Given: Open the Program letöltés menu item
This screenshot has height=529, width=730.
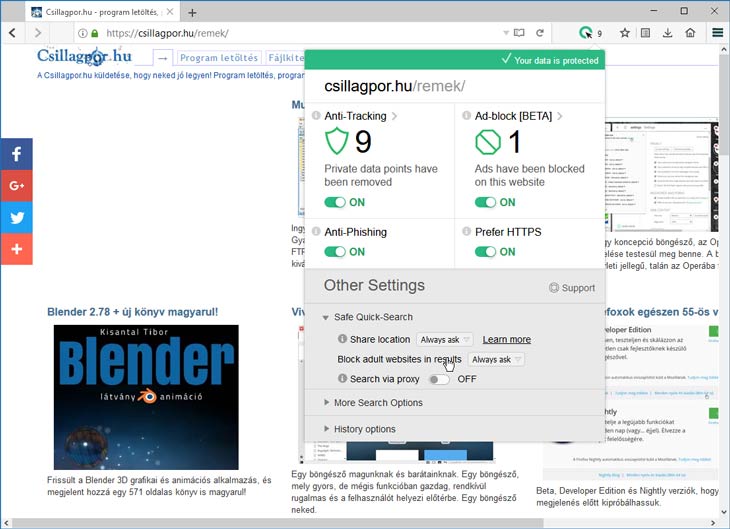Looking at the screenshot, I should coord(219,58).
